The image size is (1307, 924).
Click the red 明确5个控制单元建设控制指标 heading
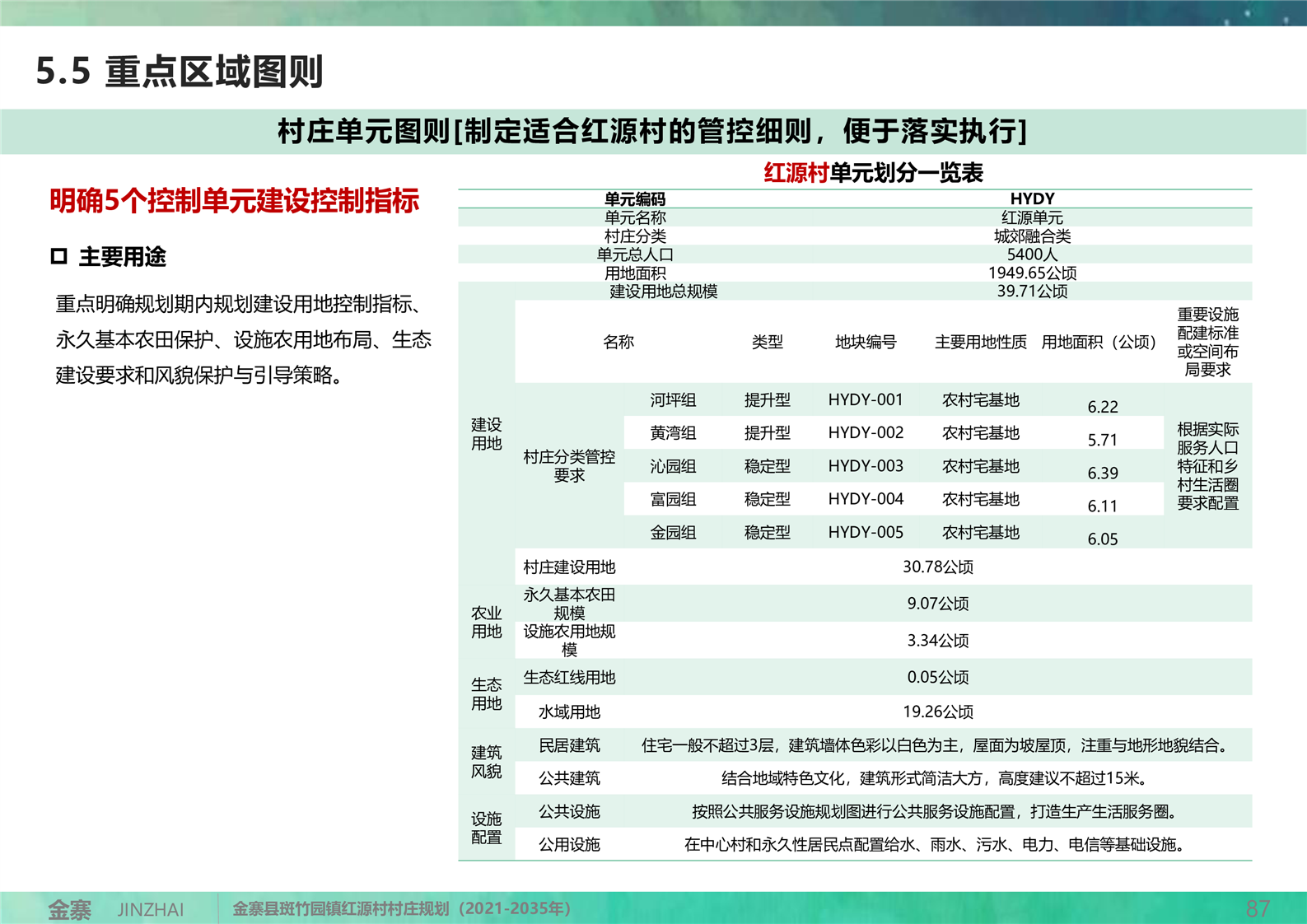pos(235,201)
